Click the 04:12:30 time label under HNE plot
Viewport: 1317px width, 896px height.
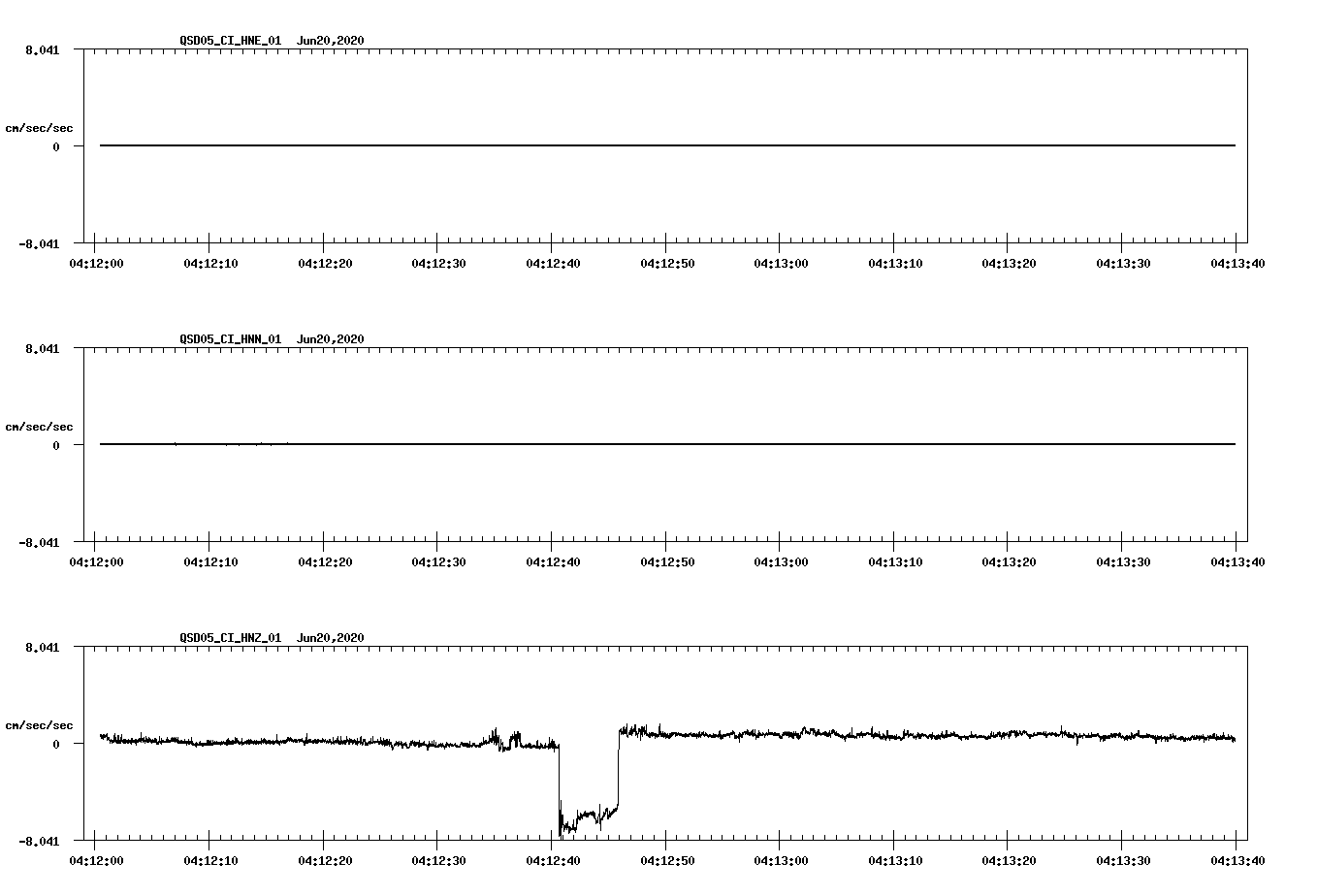click(437, 263)
